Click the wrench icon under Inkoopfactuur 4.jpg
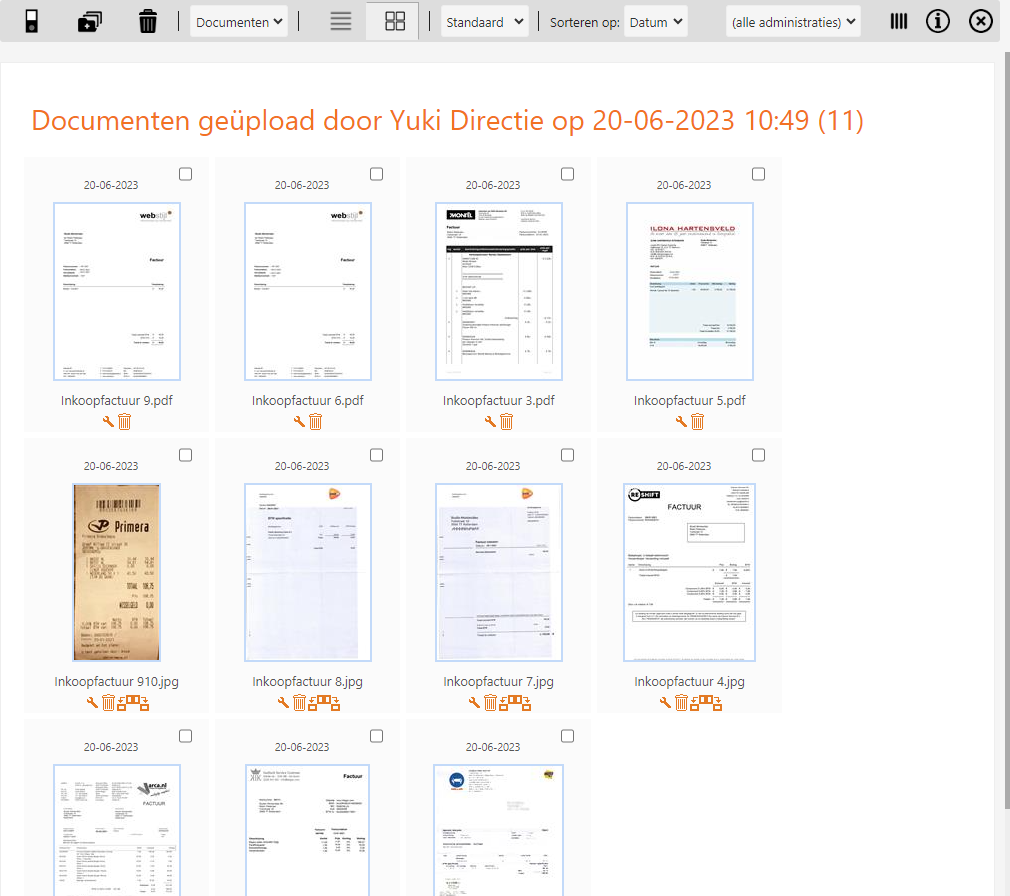 coord(666,703)
